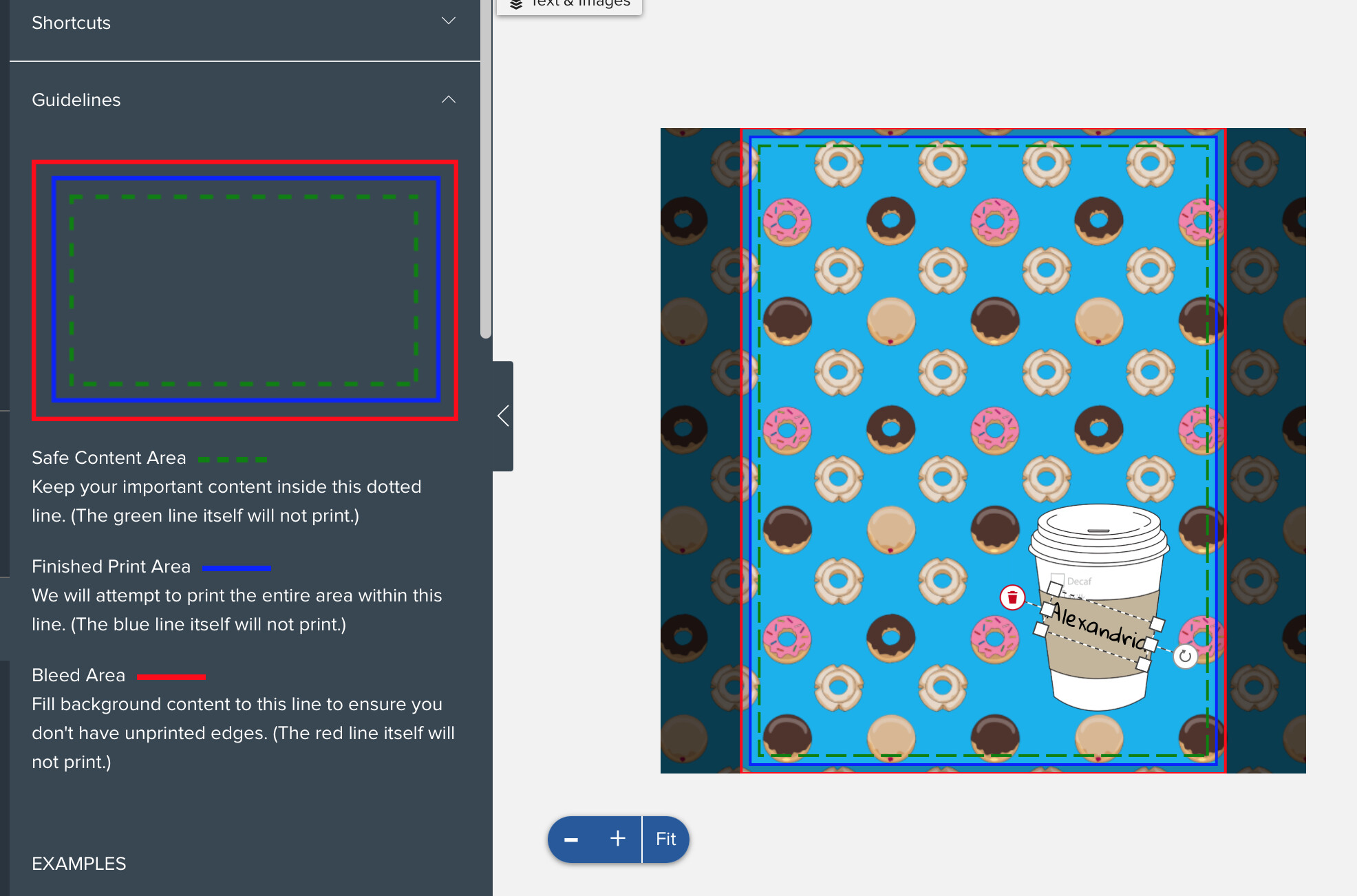The image size is (1357, 896).
Task: Click the layers icon next to Text & Images
Action: click(516, 4)
